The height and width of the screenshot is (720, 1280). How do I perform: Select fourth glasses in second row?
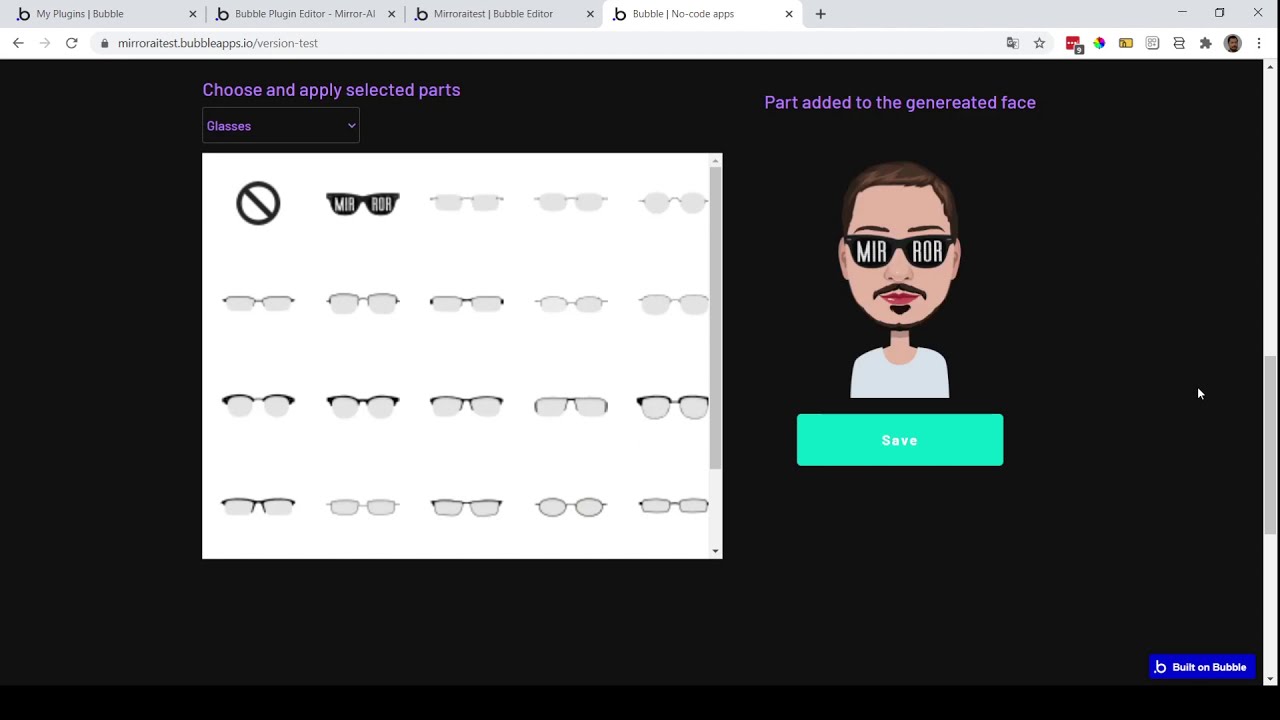click(571, 303)
